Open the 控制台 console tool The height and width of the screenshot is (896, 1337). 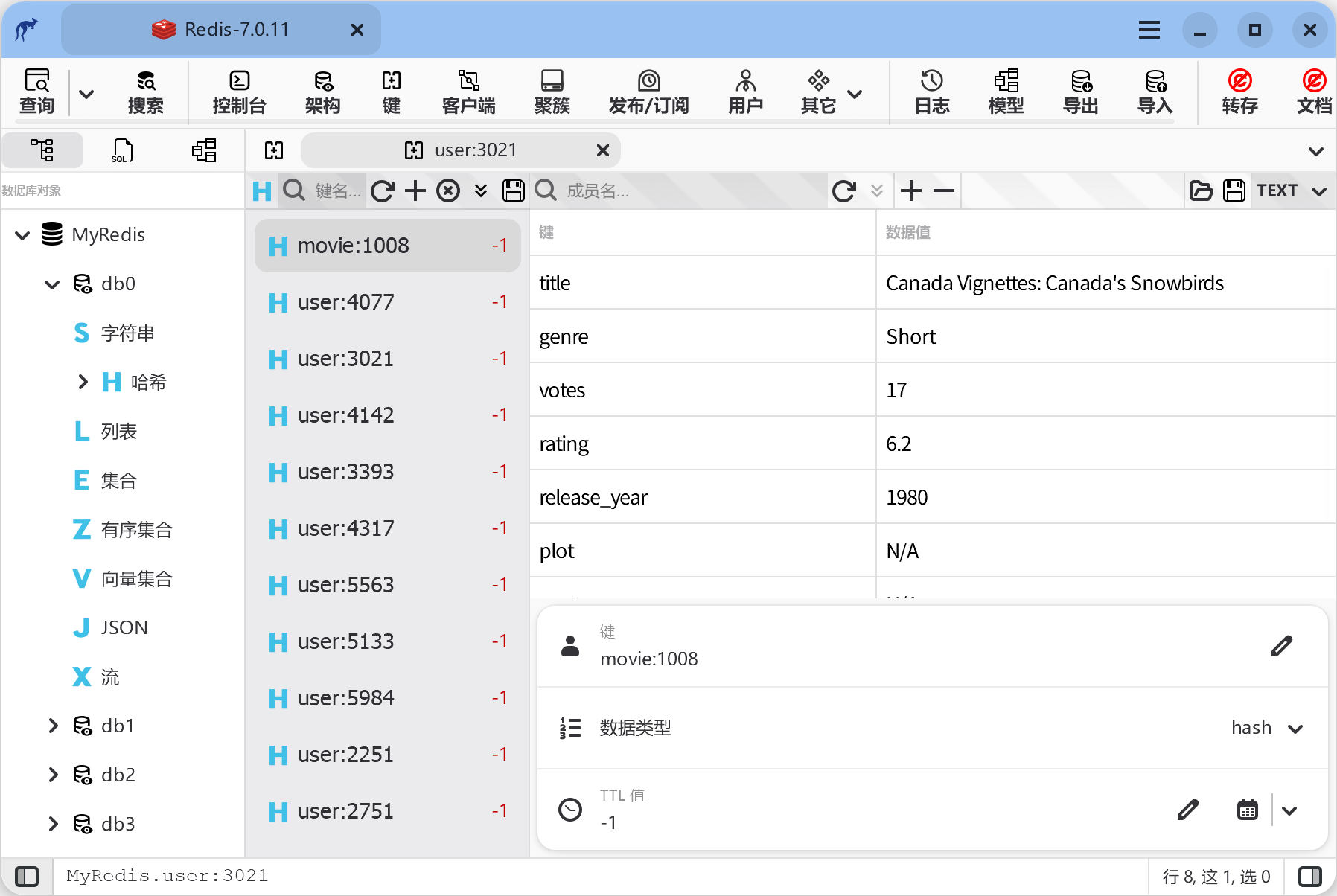[x=239, y=92]
